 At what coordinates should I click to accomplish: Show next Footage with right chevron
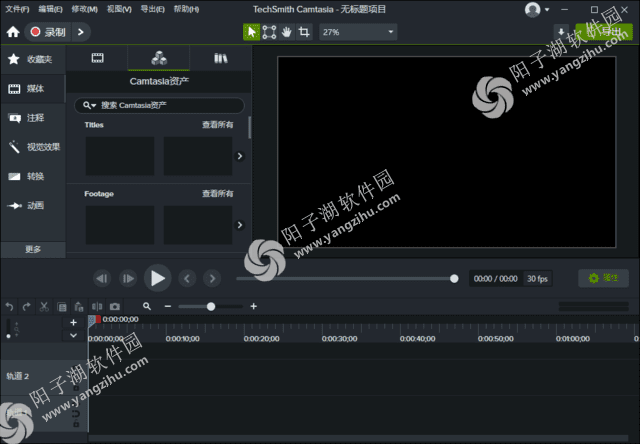(x=240, y=225)
